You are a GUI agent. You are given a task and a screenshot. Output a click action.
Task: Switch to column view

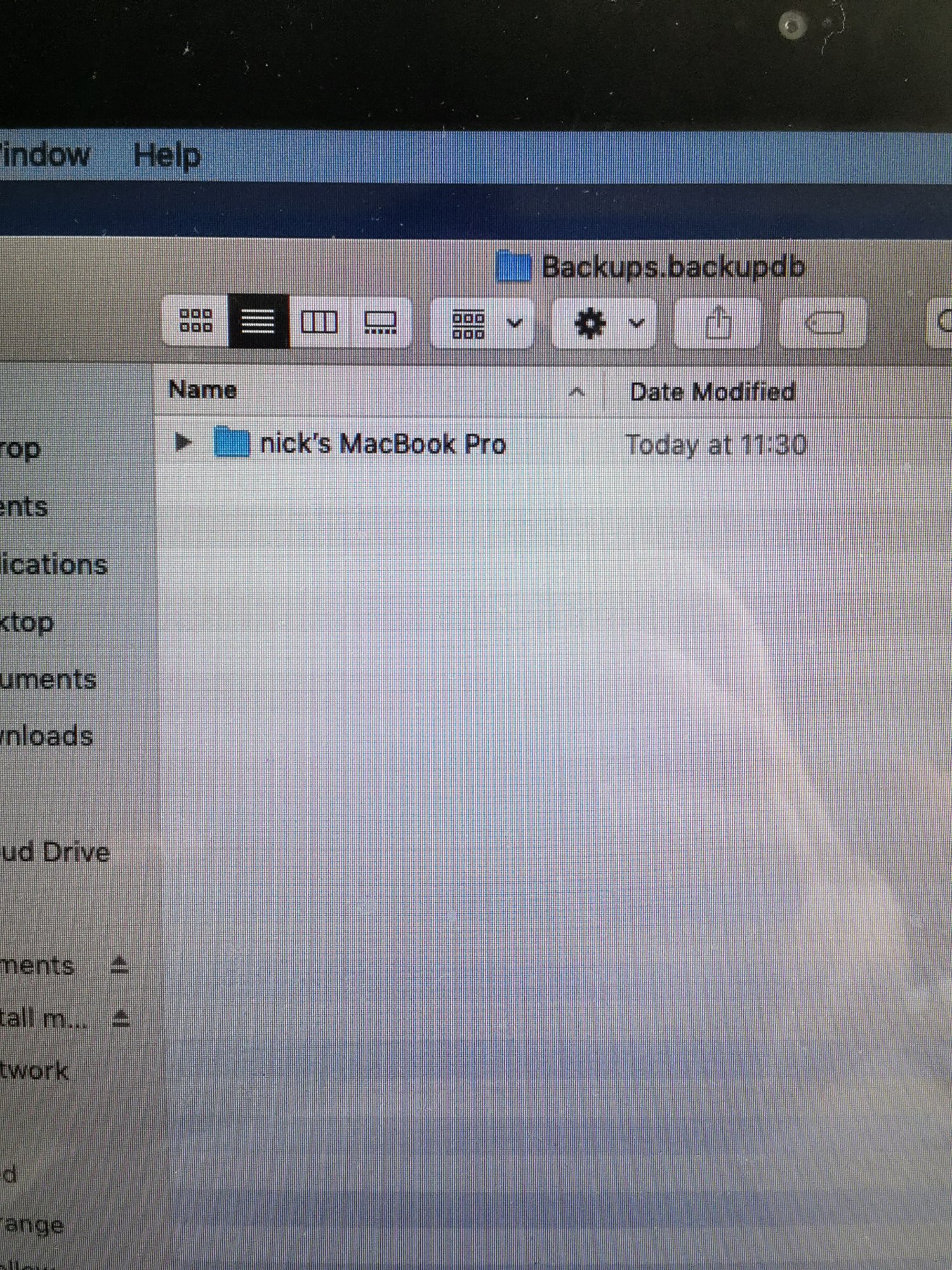(x=319, y=322)
